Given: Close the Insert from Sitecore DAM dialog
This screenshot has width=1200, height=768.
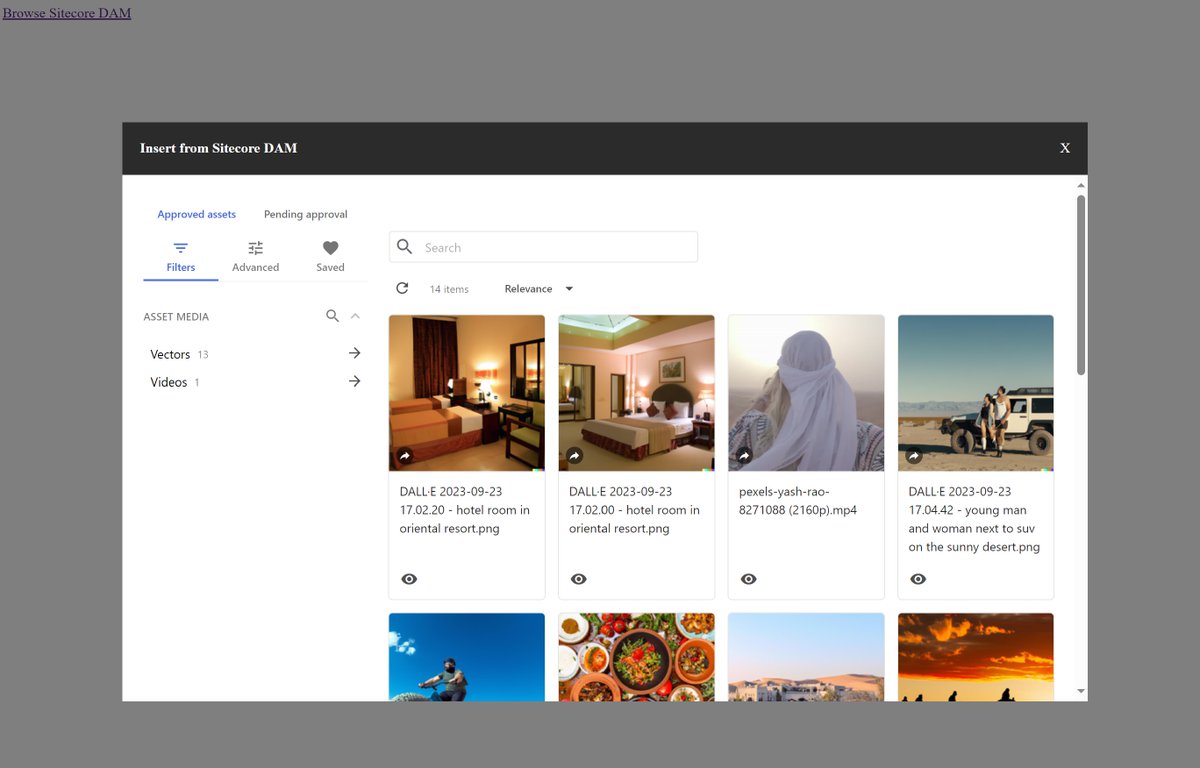Looking at the screenshot, I should click(1064, 147).
